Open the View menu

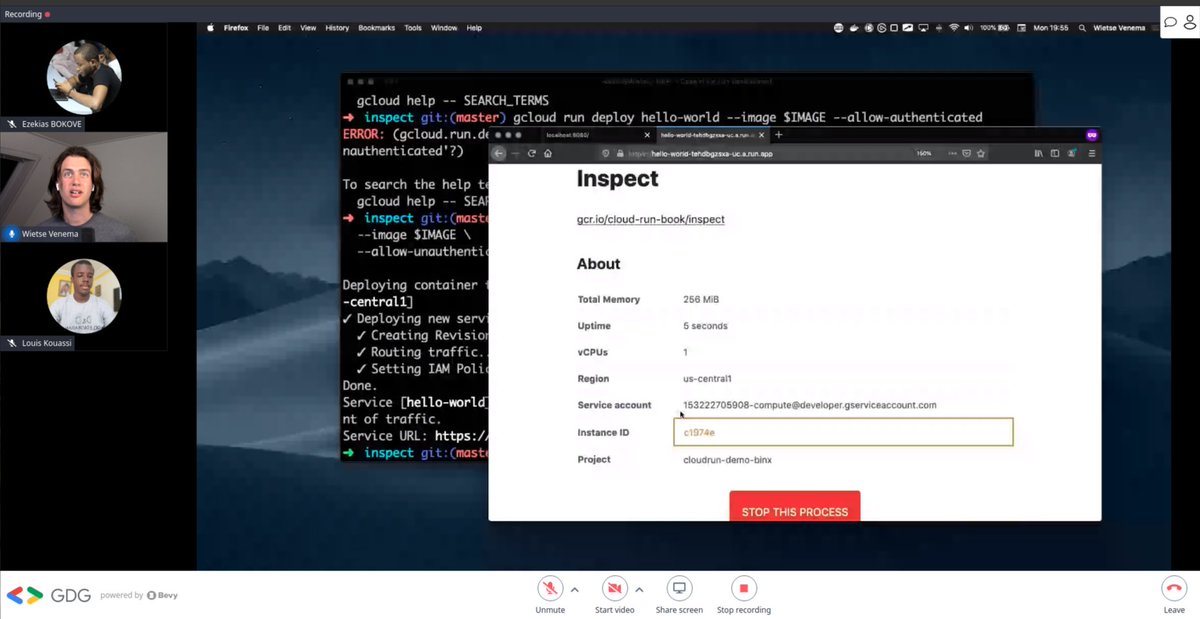[x=308, y=28]
